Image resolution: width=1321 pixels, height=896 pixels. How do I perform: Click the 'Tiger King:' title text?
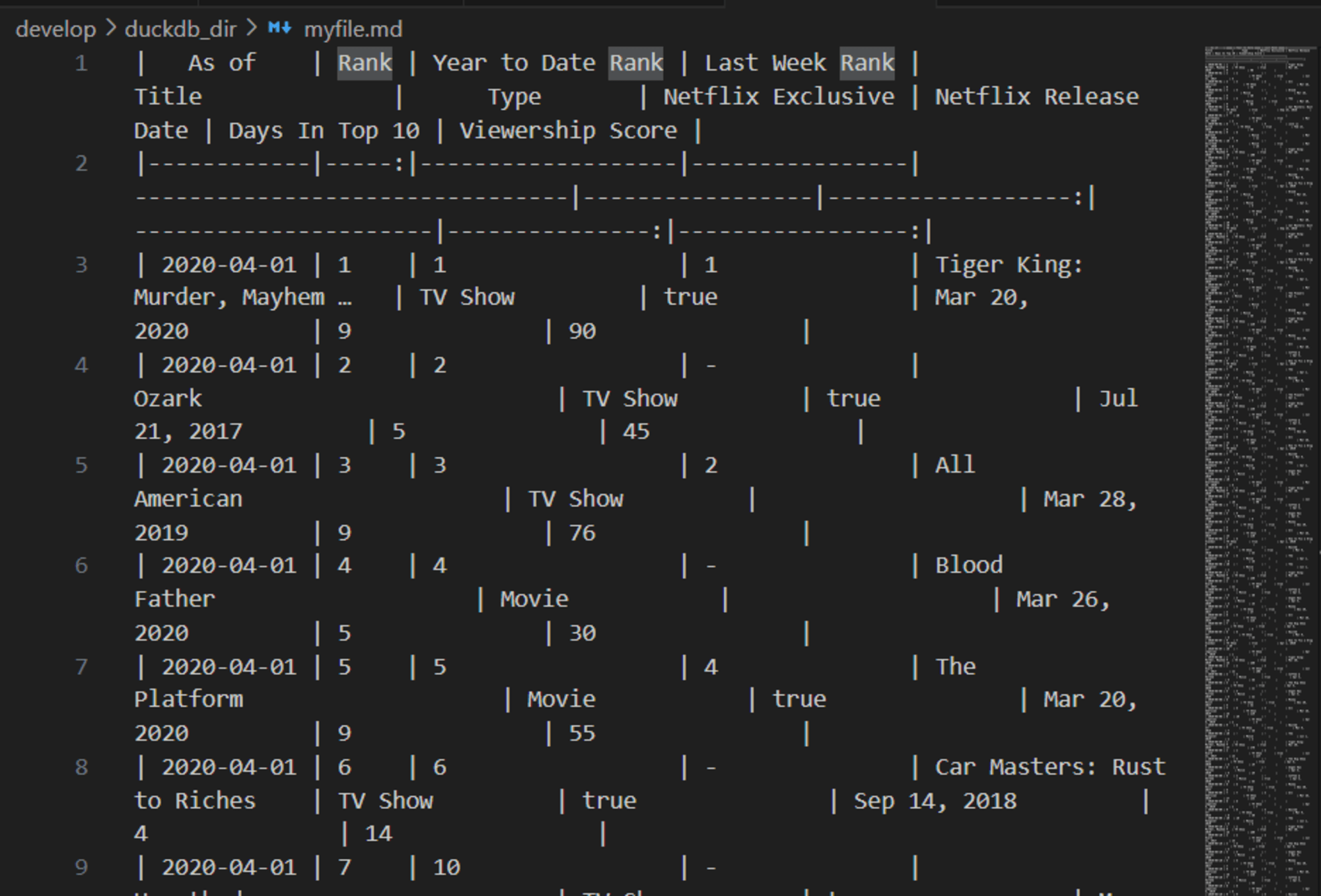pyautogui.click(x=1009, y=265)
